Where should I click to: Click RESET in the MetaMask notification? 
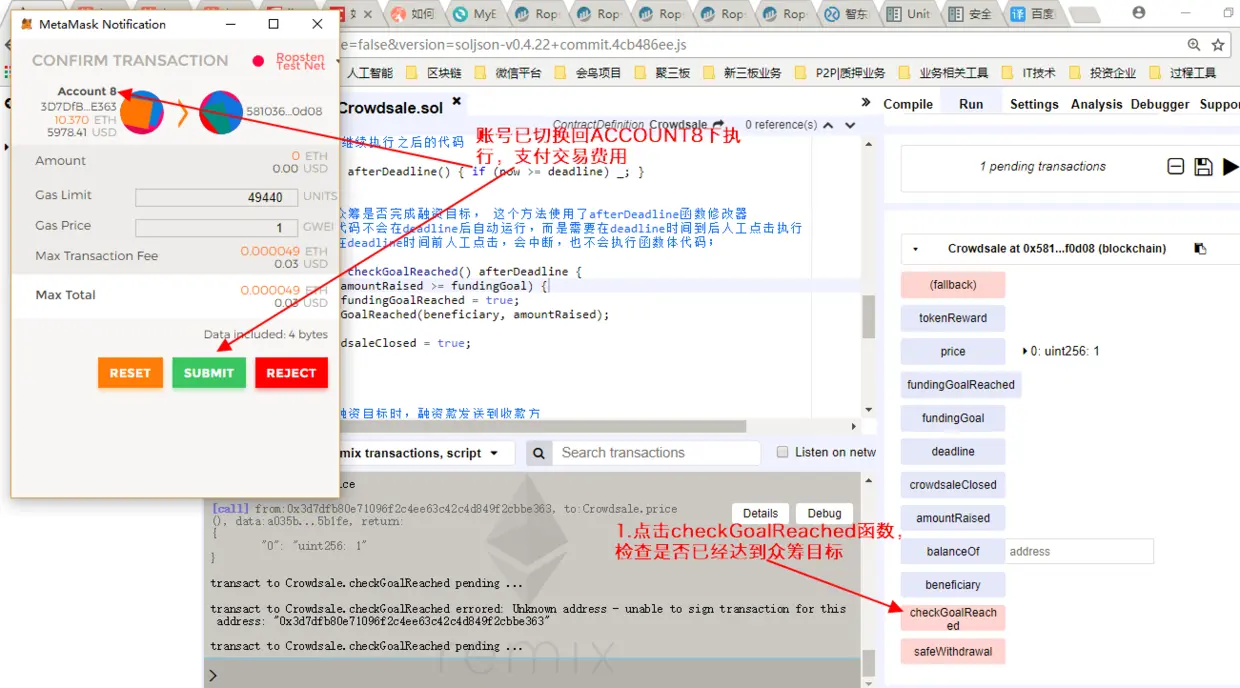click(130, 373)
